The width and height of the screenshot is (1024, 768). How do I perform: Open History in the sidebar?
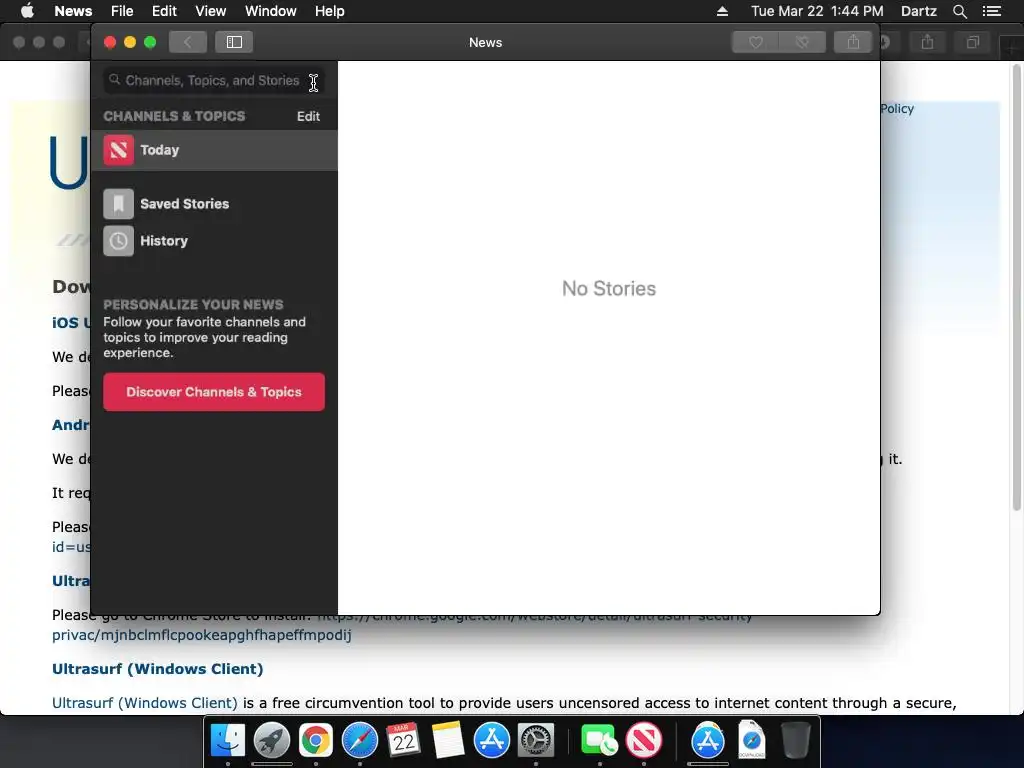click(214, 241)
